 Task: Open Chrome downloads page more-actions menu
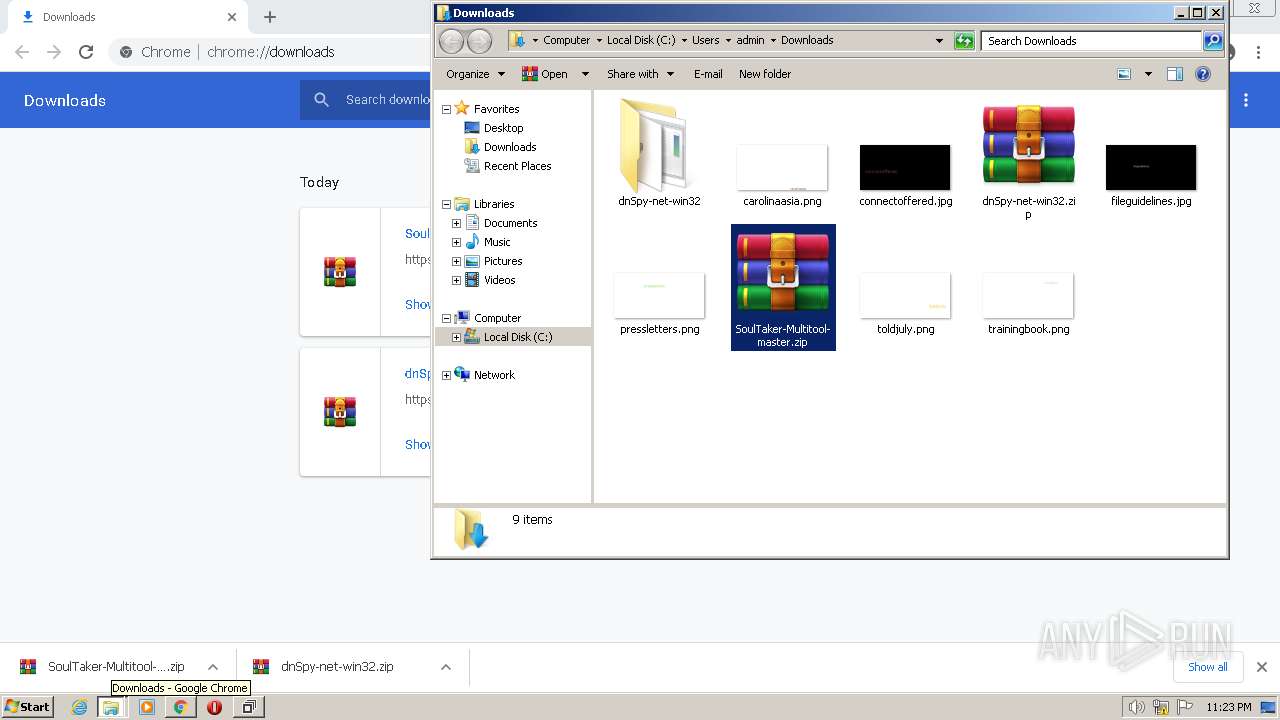[1246, 100]
